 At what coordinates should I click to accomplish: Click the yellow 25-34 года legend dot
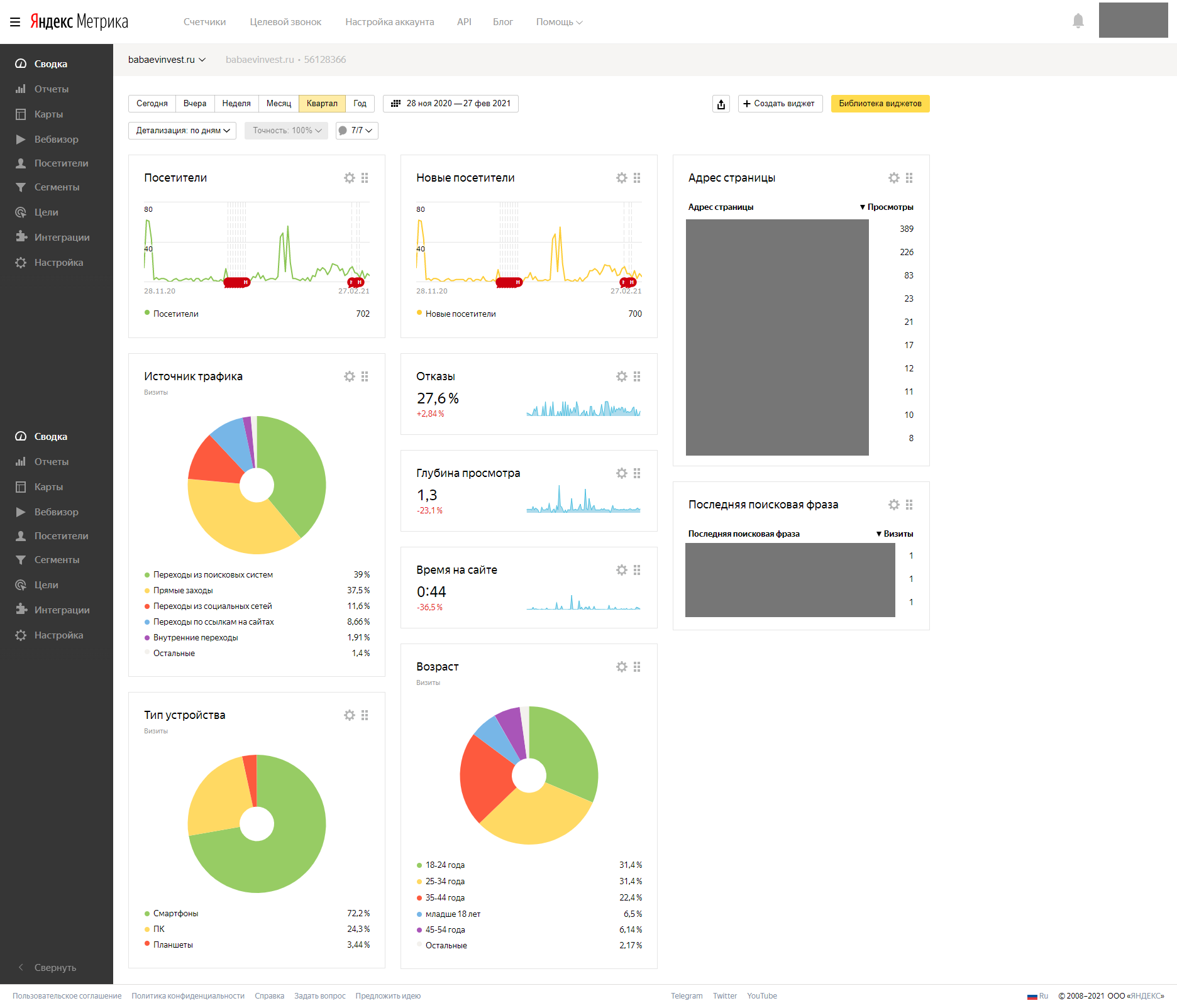tap(419, 882)
